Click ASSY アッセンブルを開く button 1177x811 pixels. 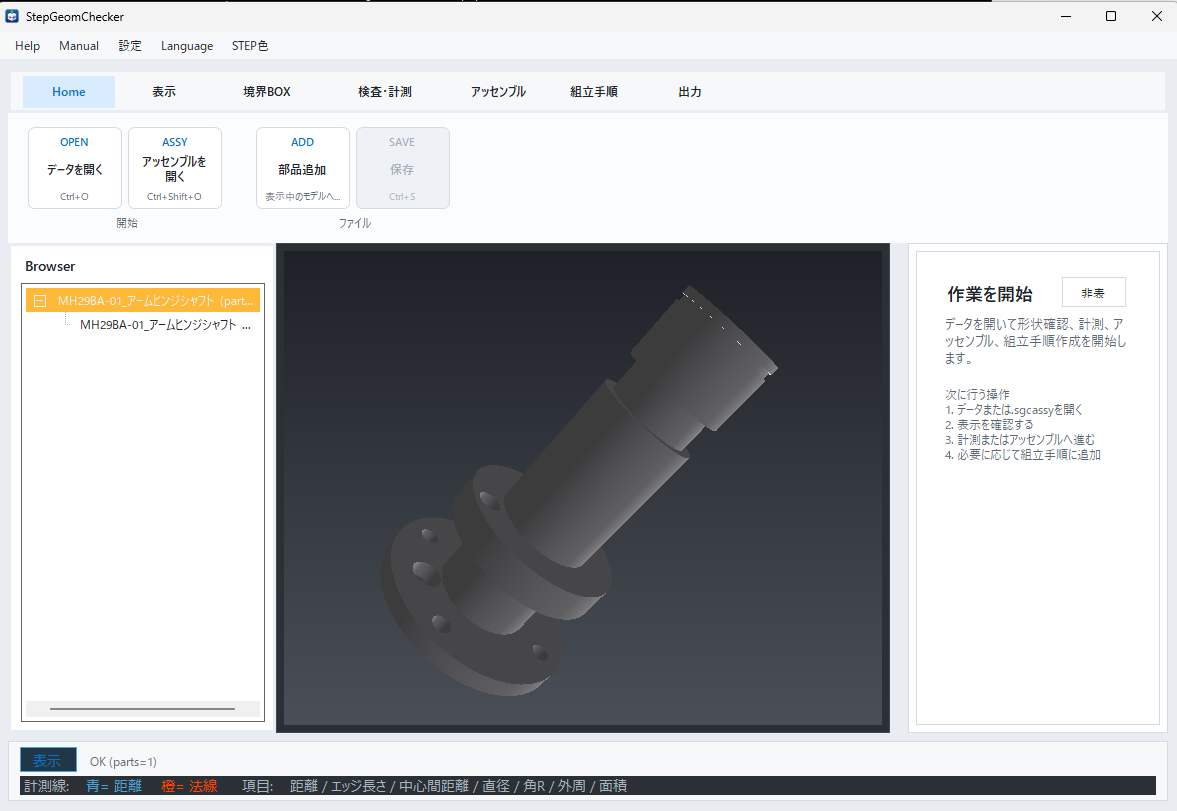click(175, 168)
